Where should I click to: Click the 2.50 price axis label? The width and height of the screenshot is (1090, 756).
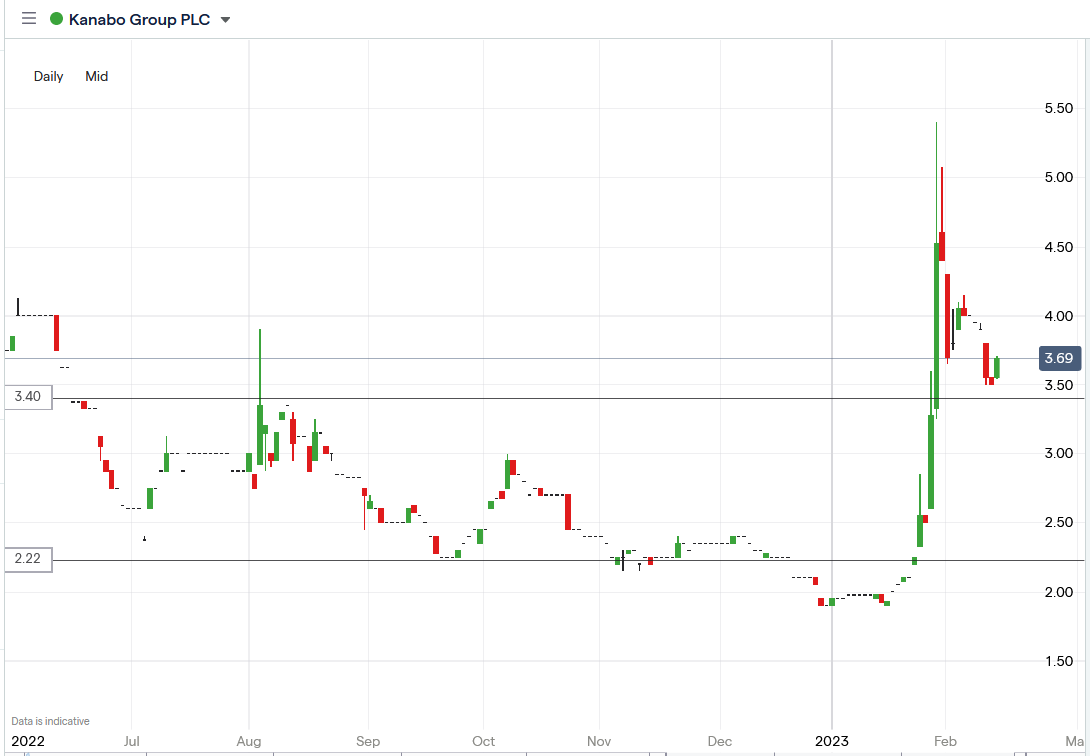[1059, 522]
